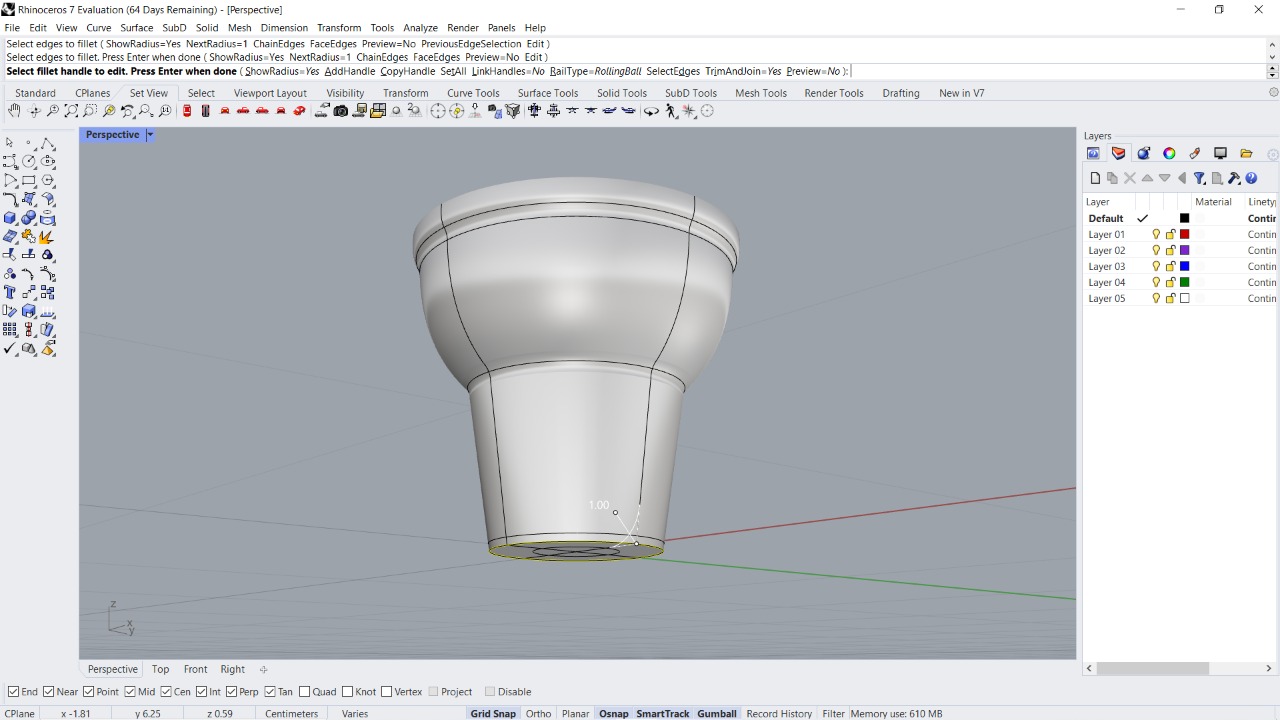The image size is (1280, 720).
Task: Change Layer 04 green color swatch
Action: point(1185,282)
